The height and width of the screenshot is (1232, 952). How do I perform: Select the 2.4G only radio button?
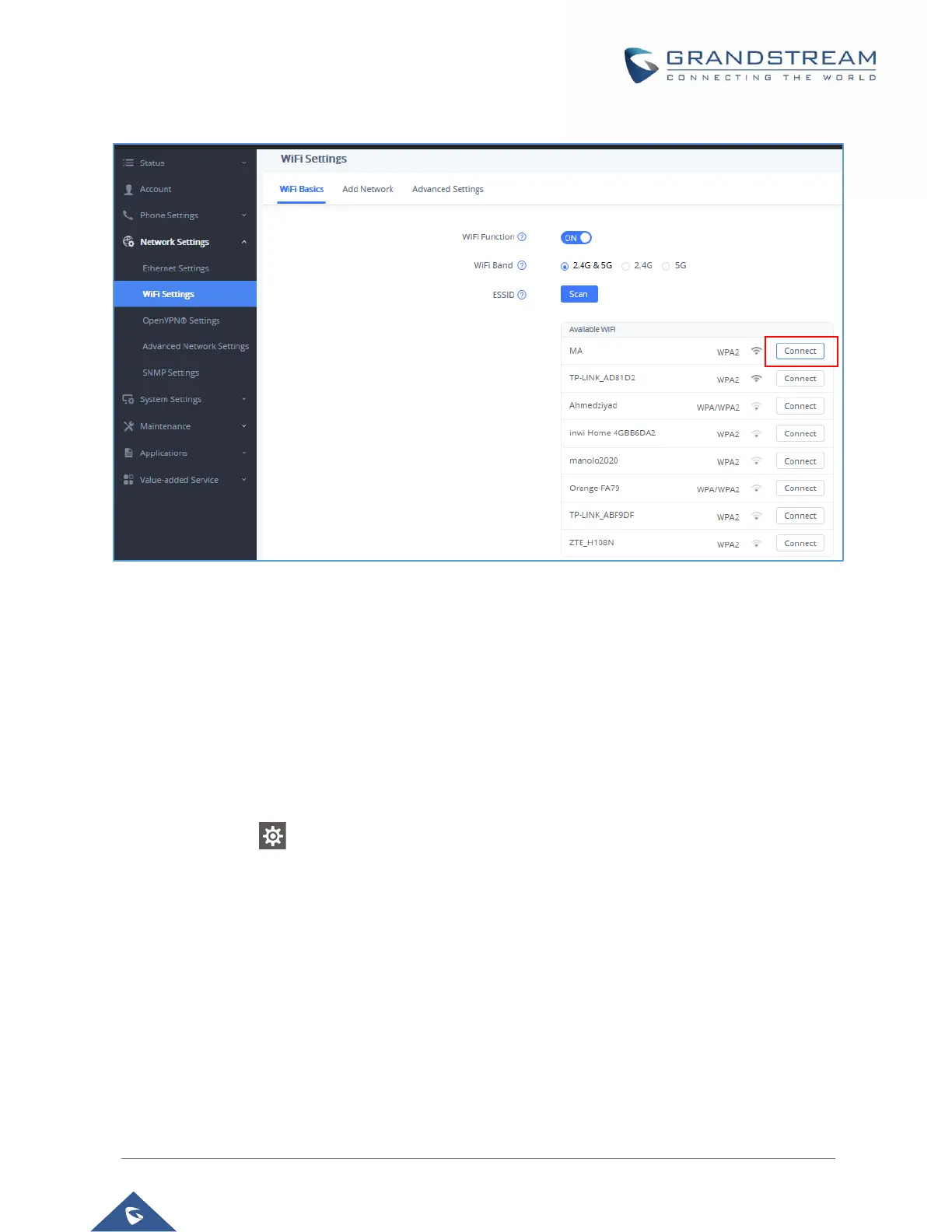[625, 266]
